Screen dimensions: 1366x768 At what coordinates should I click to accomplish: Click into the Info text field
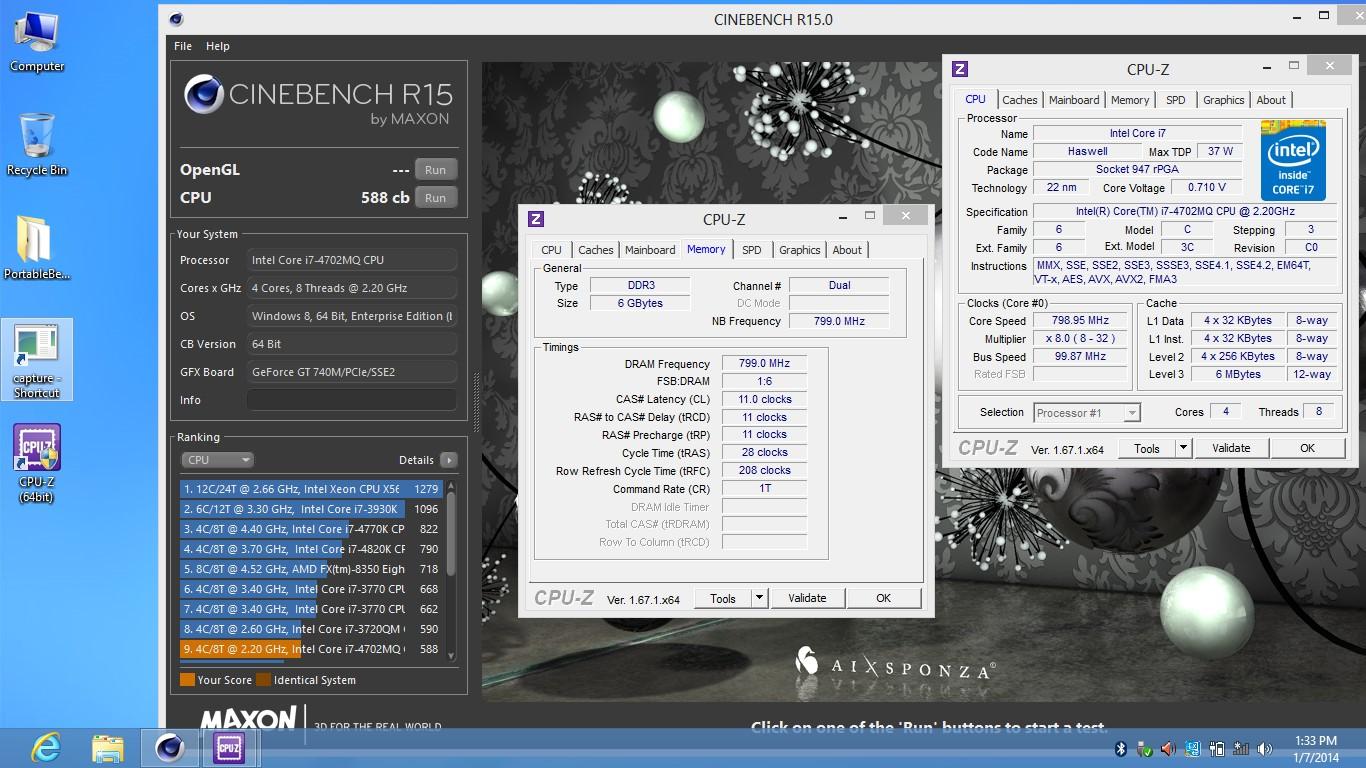tap(351, 400)
